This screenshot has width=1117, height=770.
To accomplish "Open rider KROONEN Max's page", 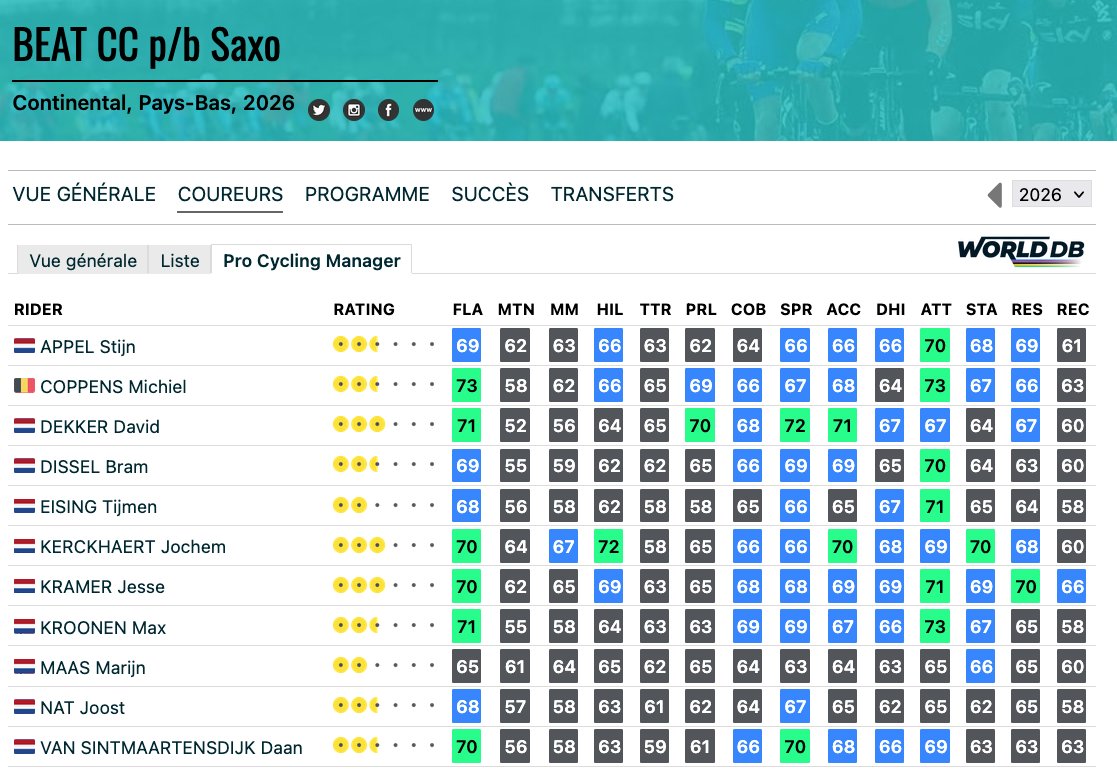I will click(x=103, y=628).
